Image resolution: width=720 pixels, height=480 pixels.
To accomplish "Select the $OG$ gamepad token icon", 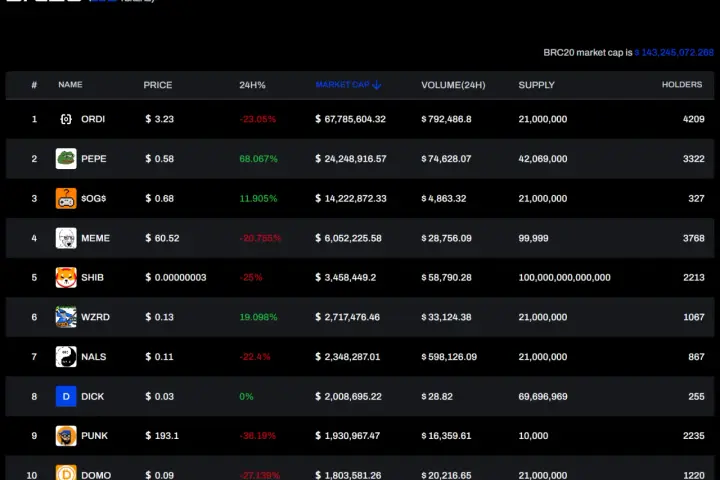I will [x=66, y=198].
